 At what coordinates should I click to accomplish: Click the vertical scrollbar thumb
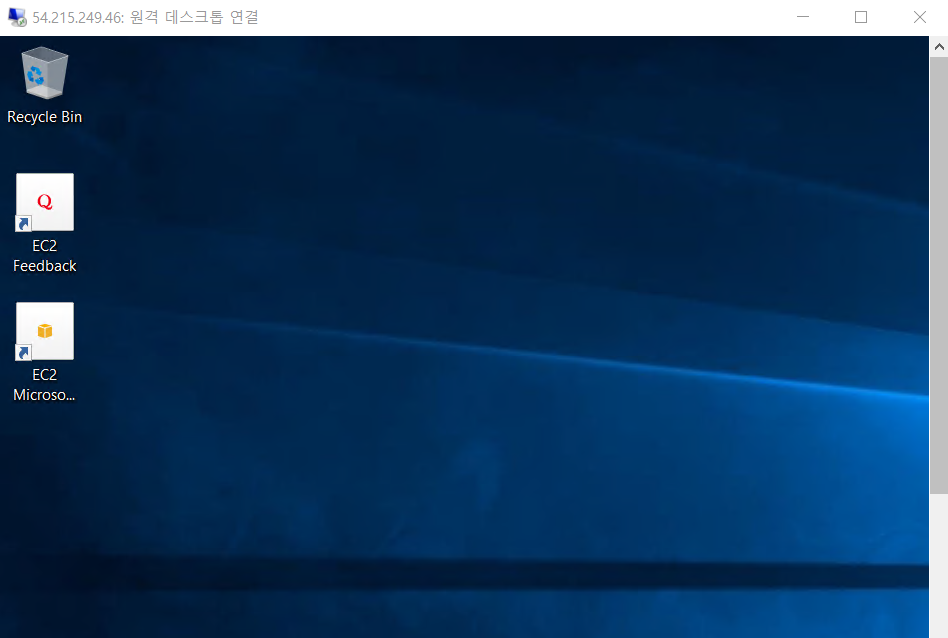[939, 275]
